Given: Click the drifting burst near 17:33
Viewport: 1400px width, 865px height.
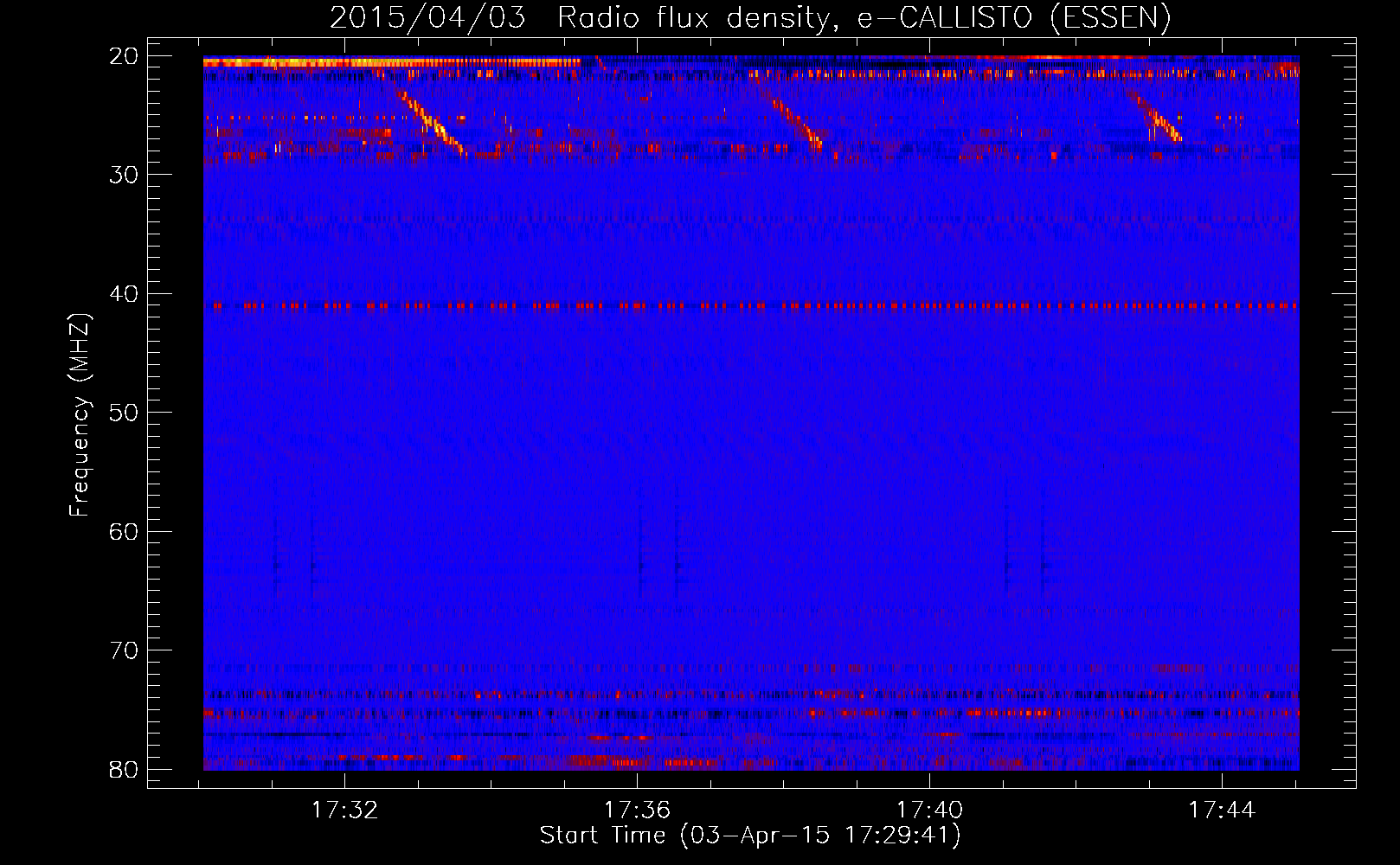Looking at the screenshot, I should [x=431, y=122].
